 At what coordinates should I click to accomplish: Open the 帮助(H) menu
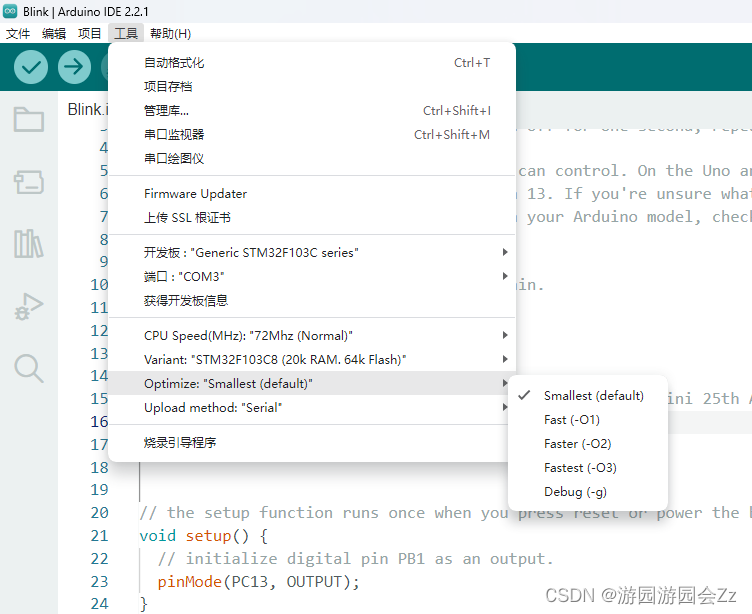(170, 34)
